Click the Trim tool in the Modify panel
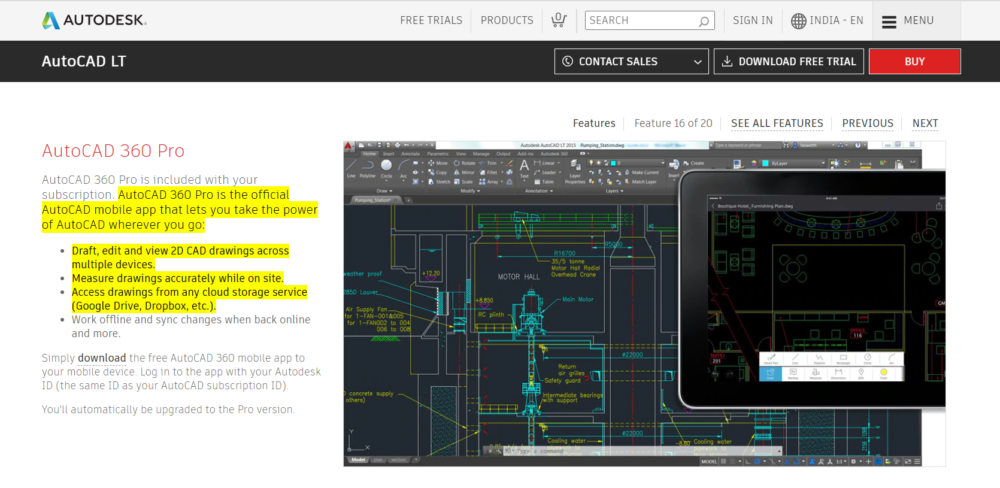The width and height of the screenshot is (1000, 488). pyautogui.click(x=489, y=163)
